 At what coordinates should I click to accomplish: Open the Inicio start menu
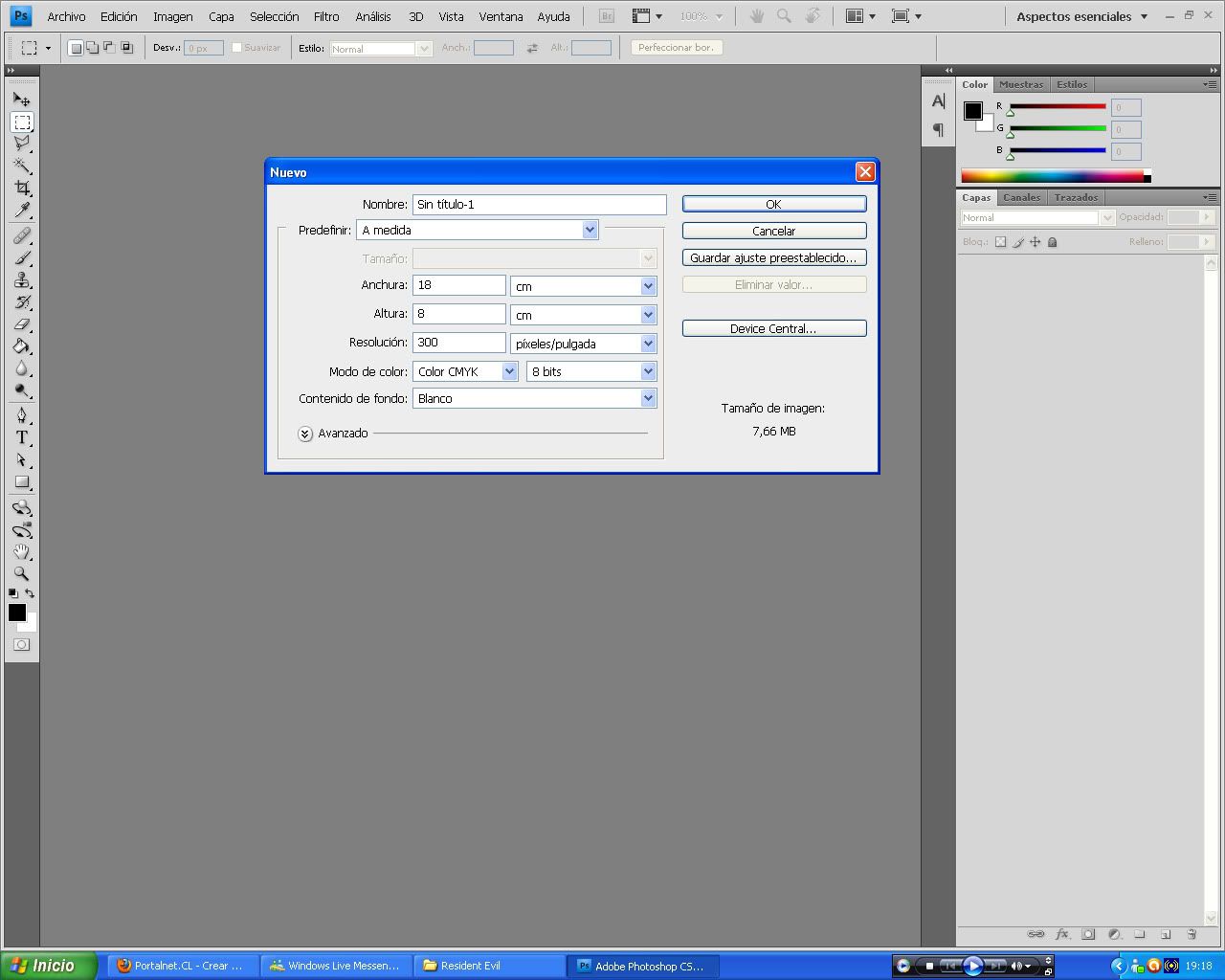49,966
